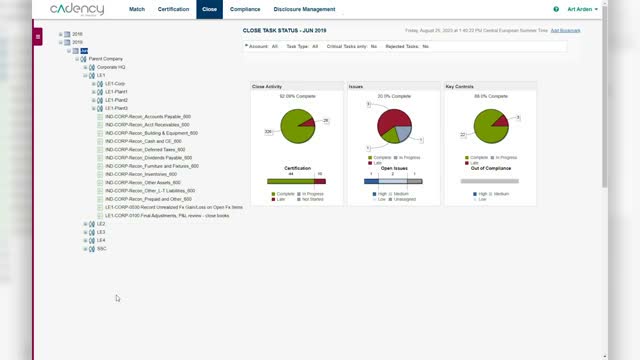Click the Open Issues severity bar

click(393, 181)
